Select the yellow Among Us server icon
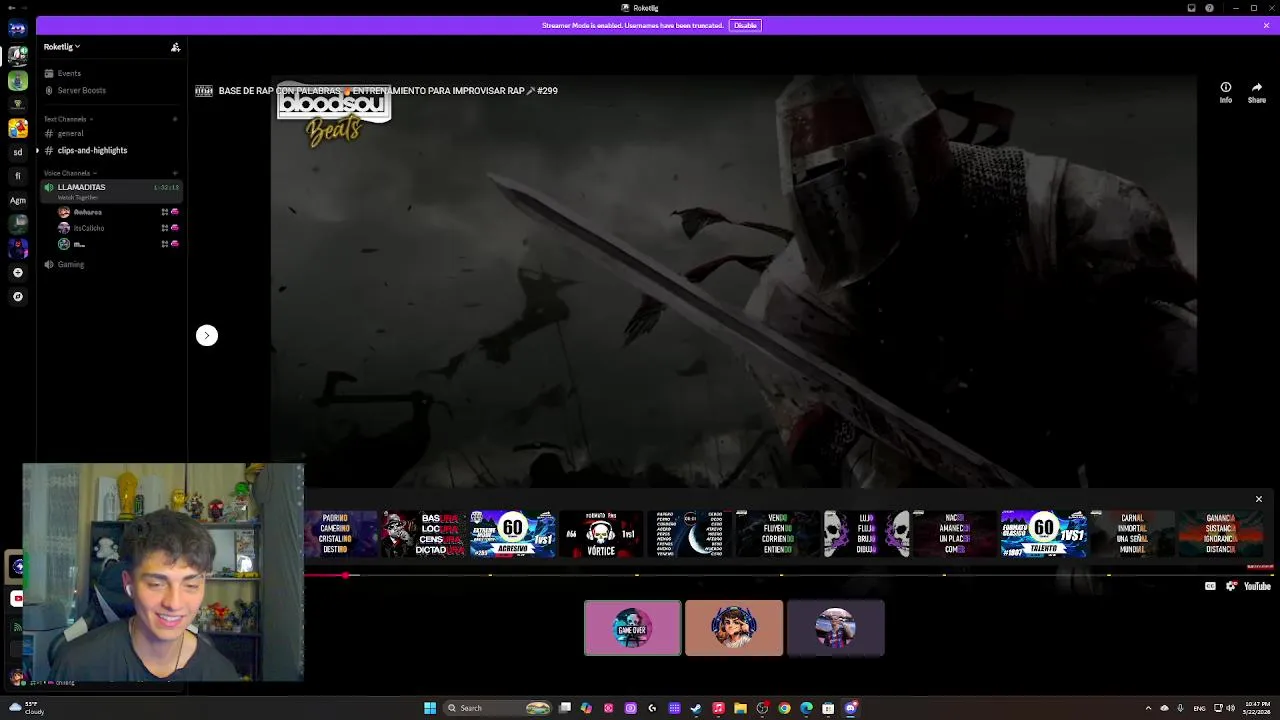 [18, 128]
